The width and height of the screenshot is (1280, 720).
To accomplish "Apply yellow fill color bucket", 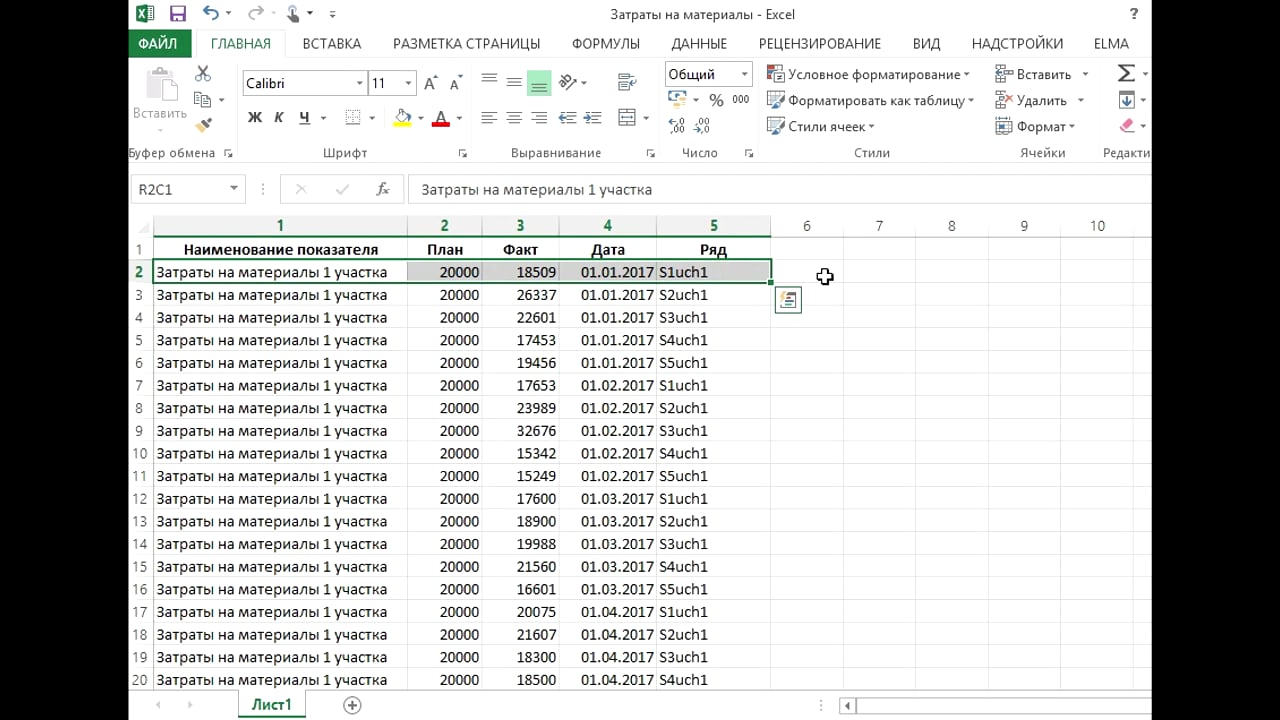I will tap(402, 118).
